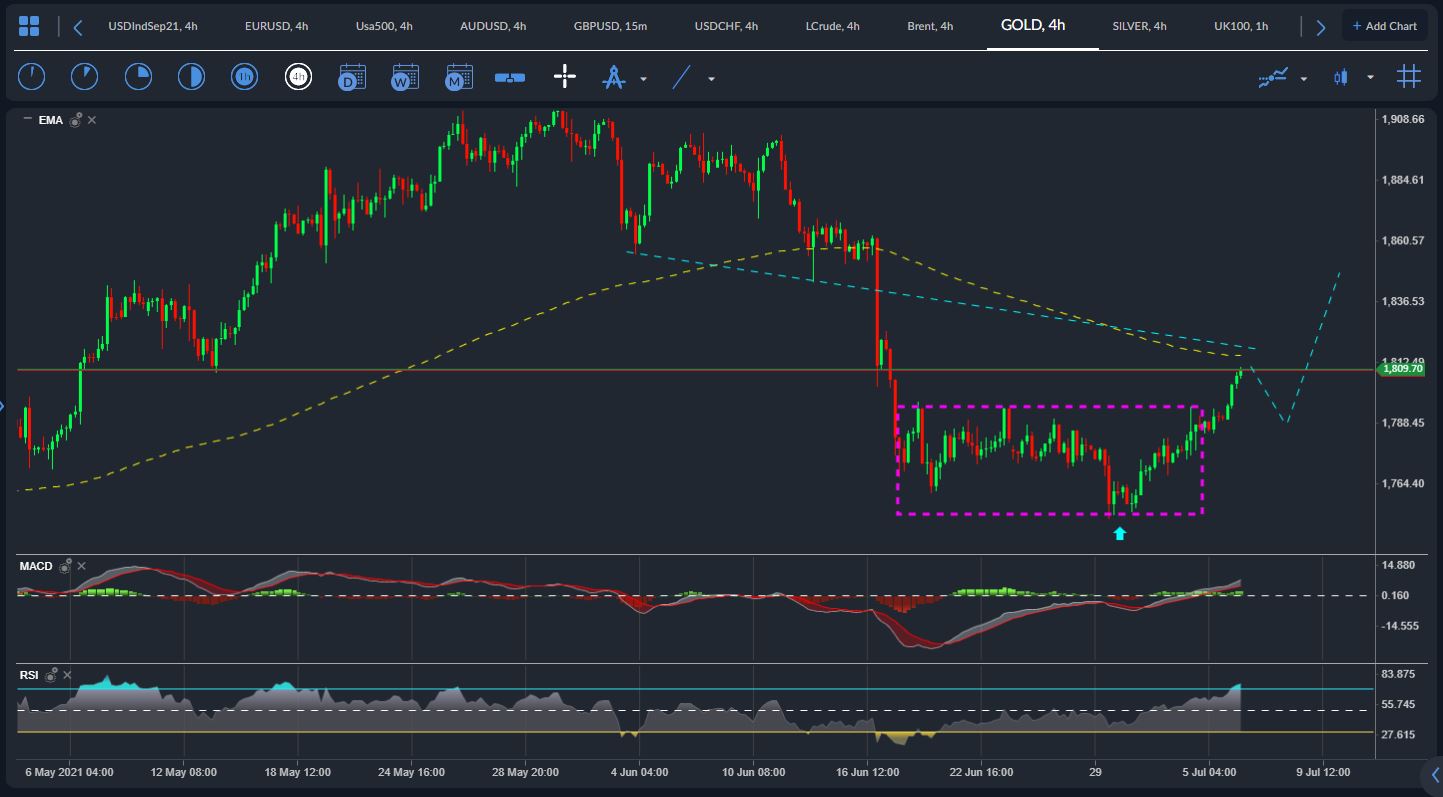
Task: Show previous chart tabs with left arrow
Action: pos(78,27)
